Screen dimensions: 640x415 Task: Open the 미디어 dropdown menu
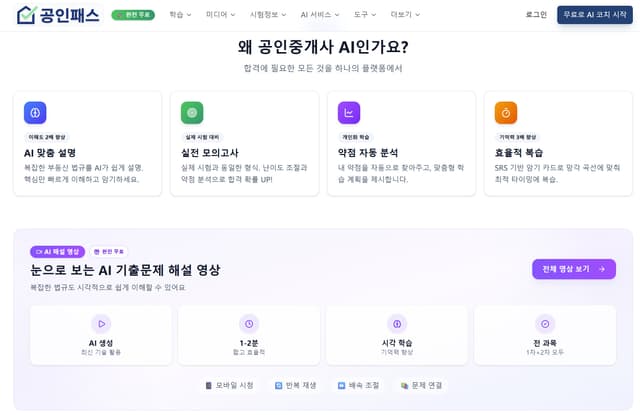[x=220, y=15]
